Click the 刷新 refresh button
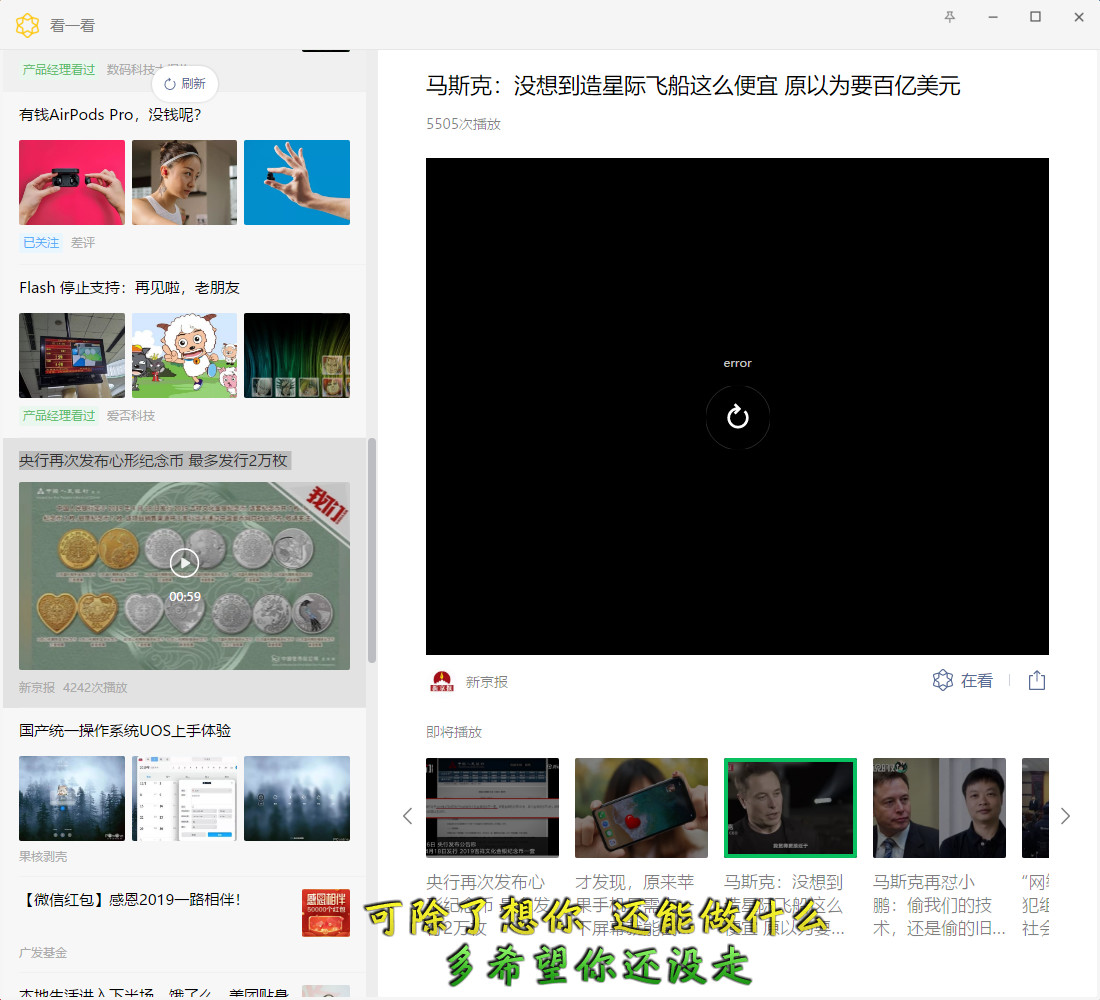 (x=185, y=84)
